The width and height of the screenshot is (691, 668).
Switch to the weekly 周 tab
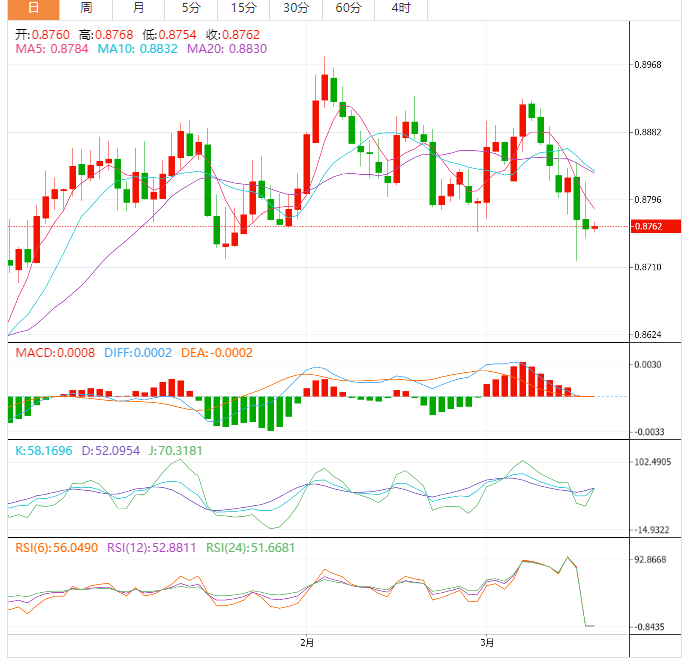point(86,9)
